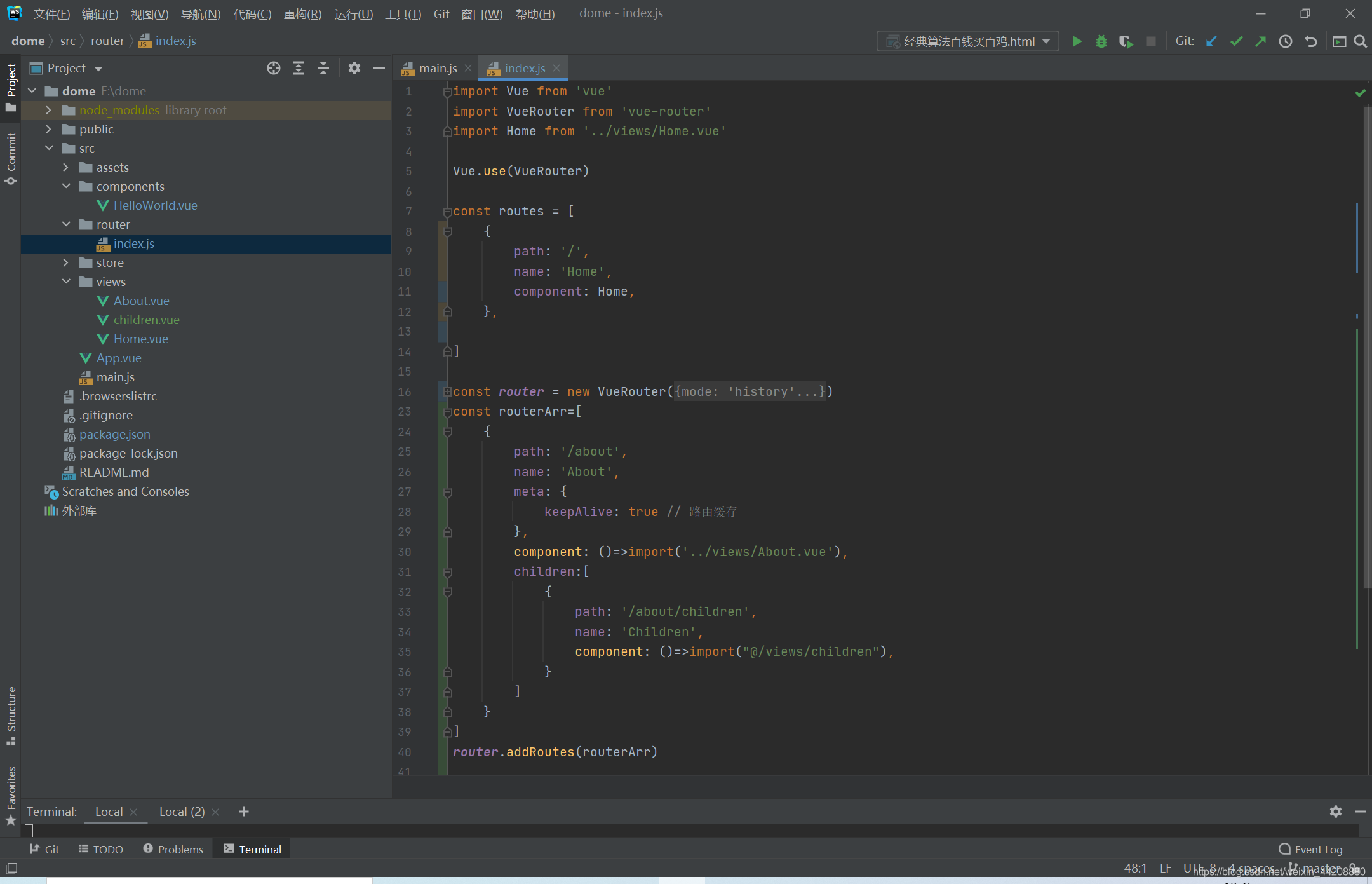This screenshot has width=1372, height=884.
Task: Collapse the views folder
Action: coord(65,282)
